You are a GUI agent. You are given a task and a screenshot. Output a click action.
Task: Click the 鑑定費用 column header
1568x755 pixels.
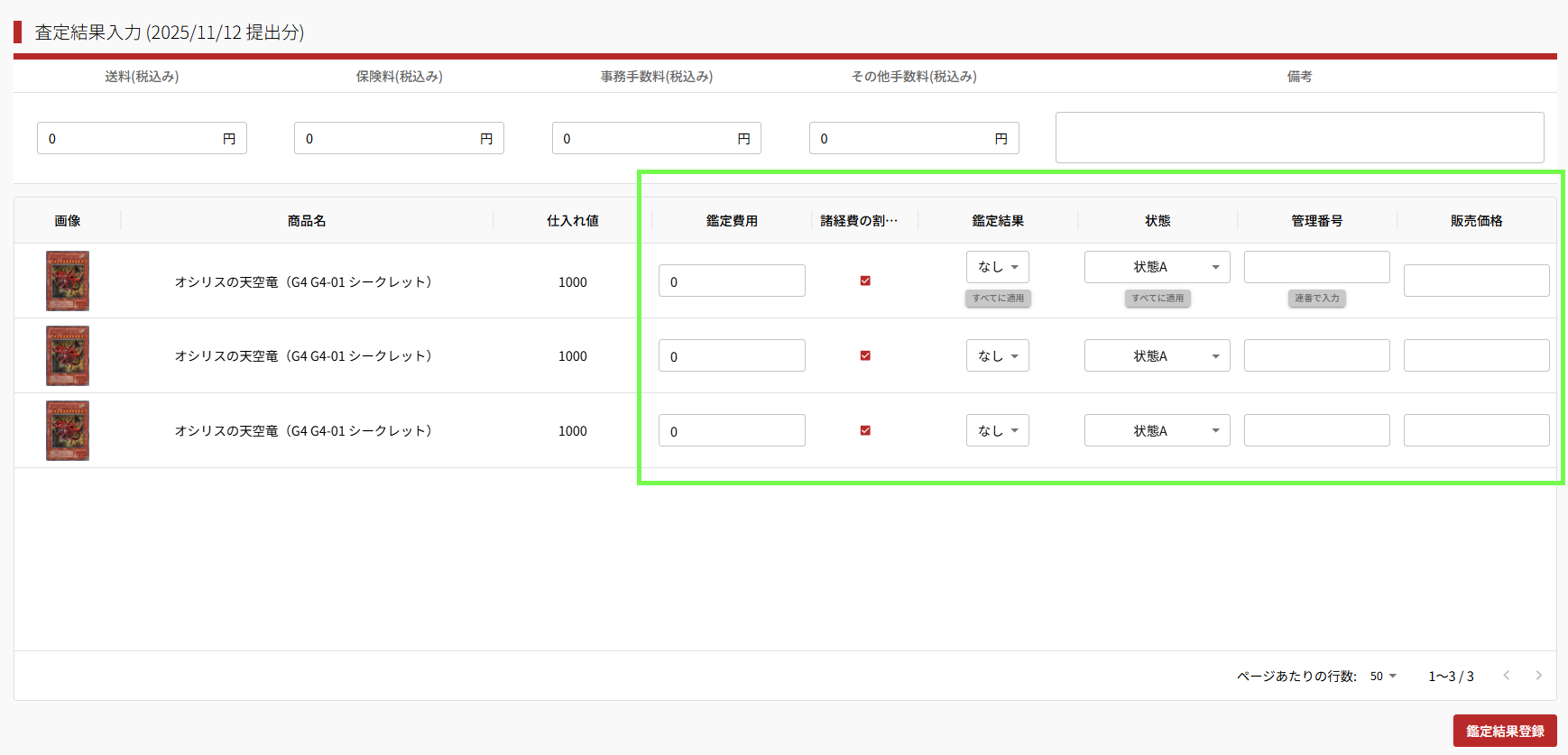tap(732, 221)
